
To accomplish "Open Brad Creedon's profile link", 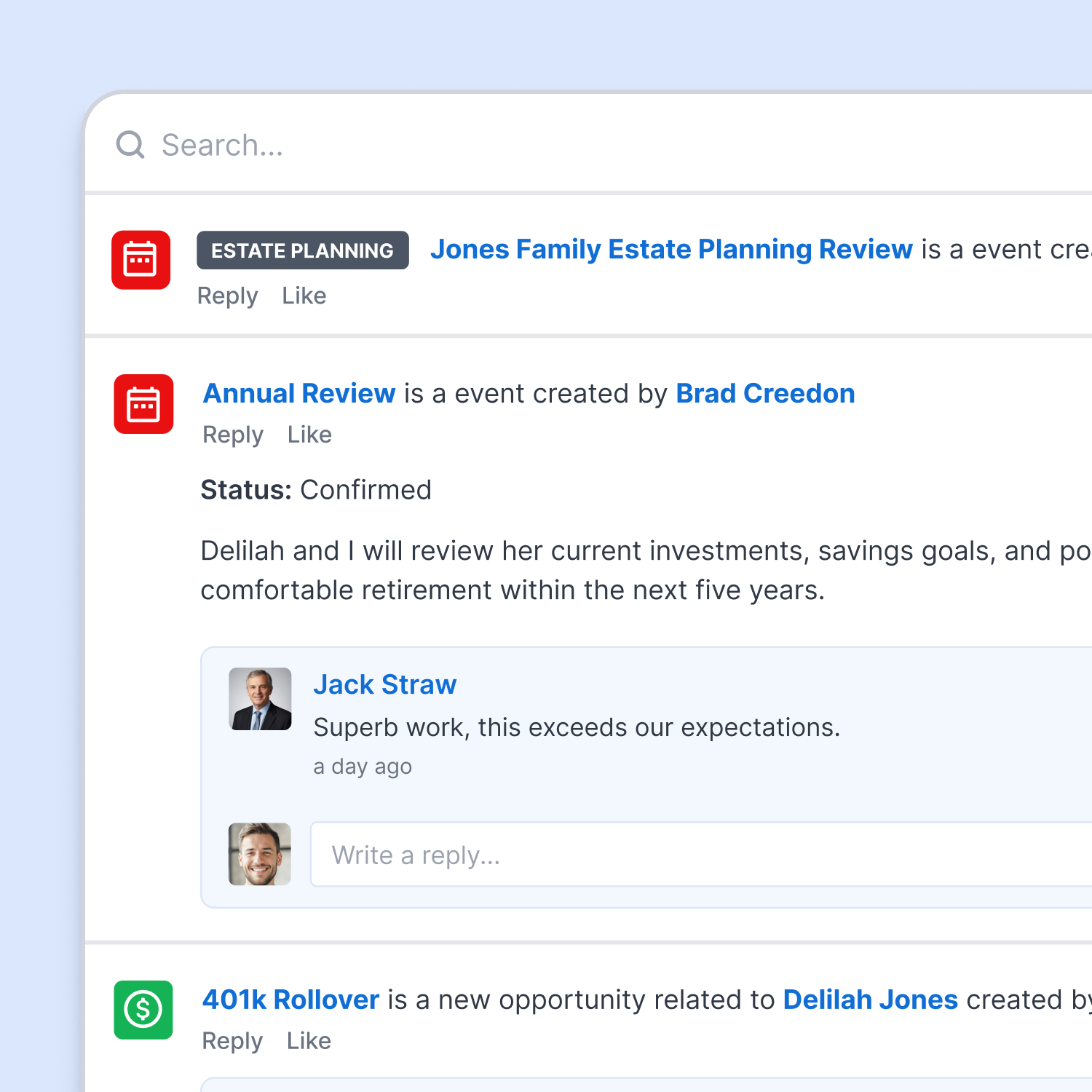I will point(765,393).
